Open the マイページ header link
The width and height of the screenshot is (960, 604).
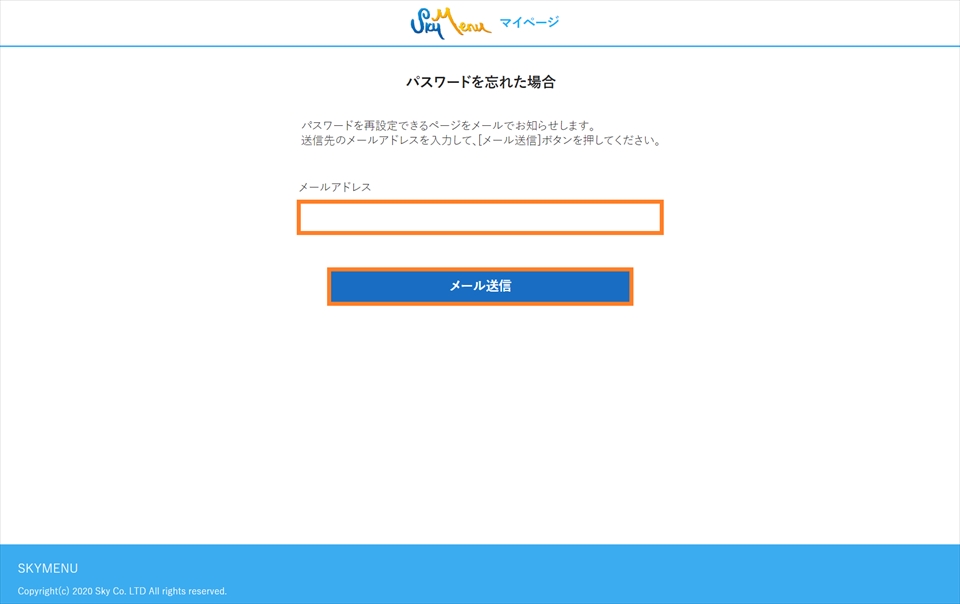[529, 22]
